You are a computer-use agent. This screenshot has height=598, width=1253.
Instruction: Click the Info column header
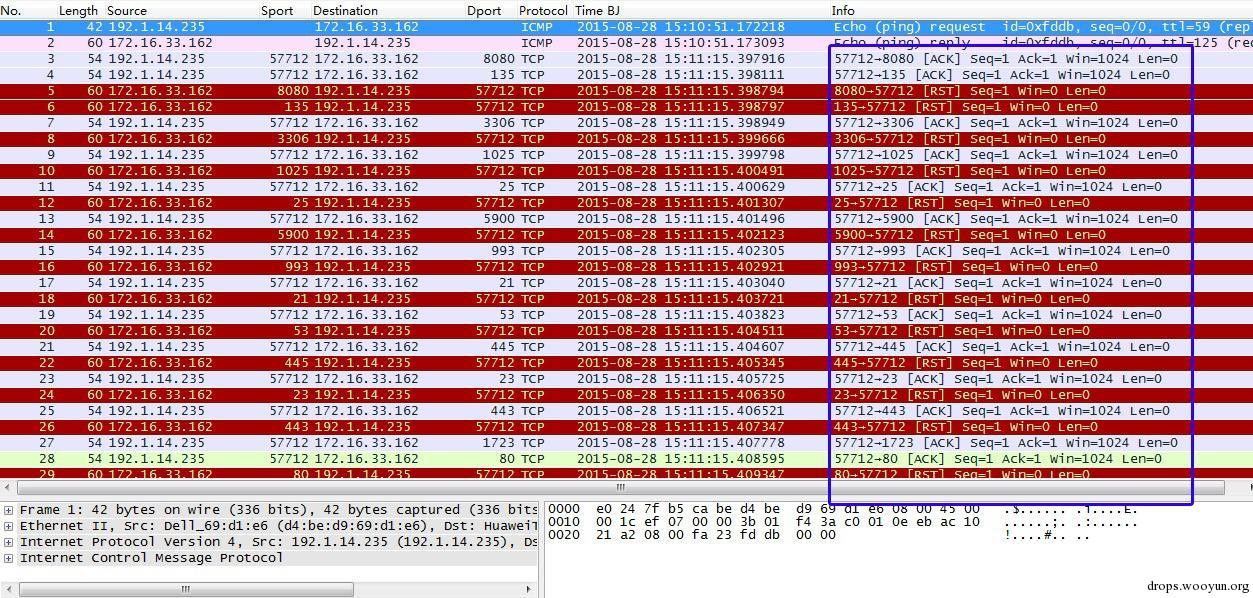(843, 10)
